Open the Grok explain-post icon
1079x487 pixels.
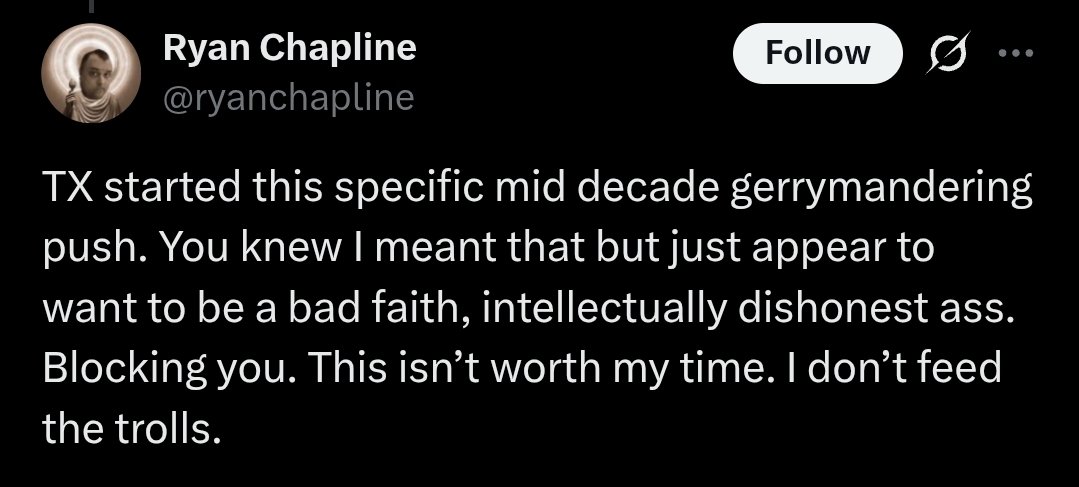[948, 52]
